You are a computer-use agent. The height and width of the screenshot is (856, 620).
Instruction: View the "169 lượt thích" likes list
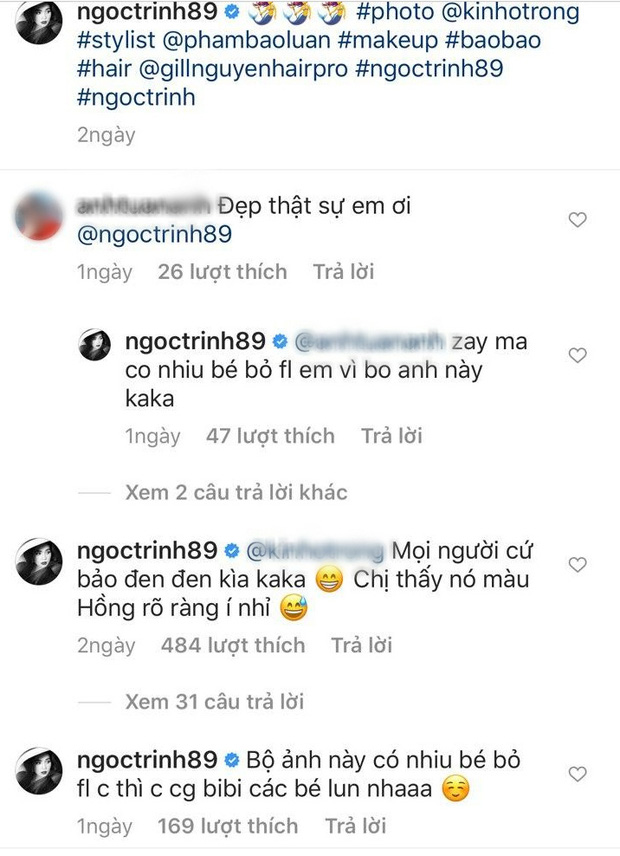coord(228,826)
